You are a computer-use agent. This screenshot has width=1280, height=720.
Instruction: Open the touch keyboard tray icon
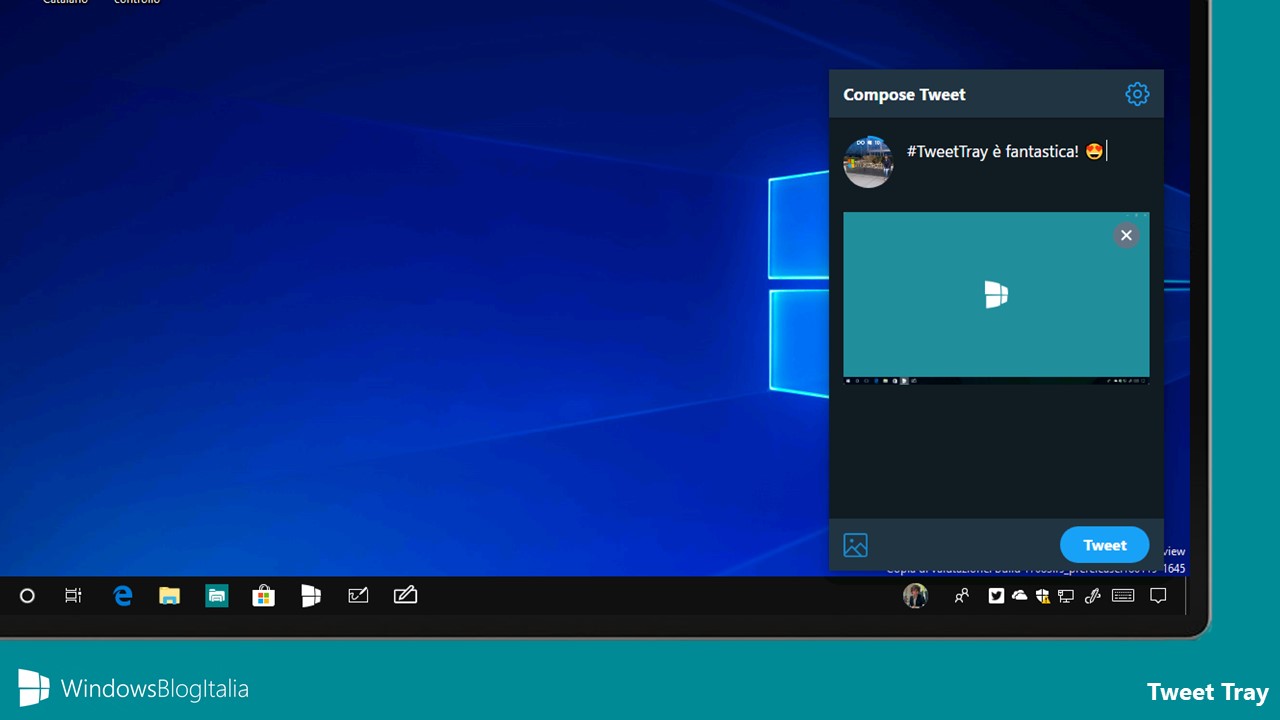tap(1123, 596)
